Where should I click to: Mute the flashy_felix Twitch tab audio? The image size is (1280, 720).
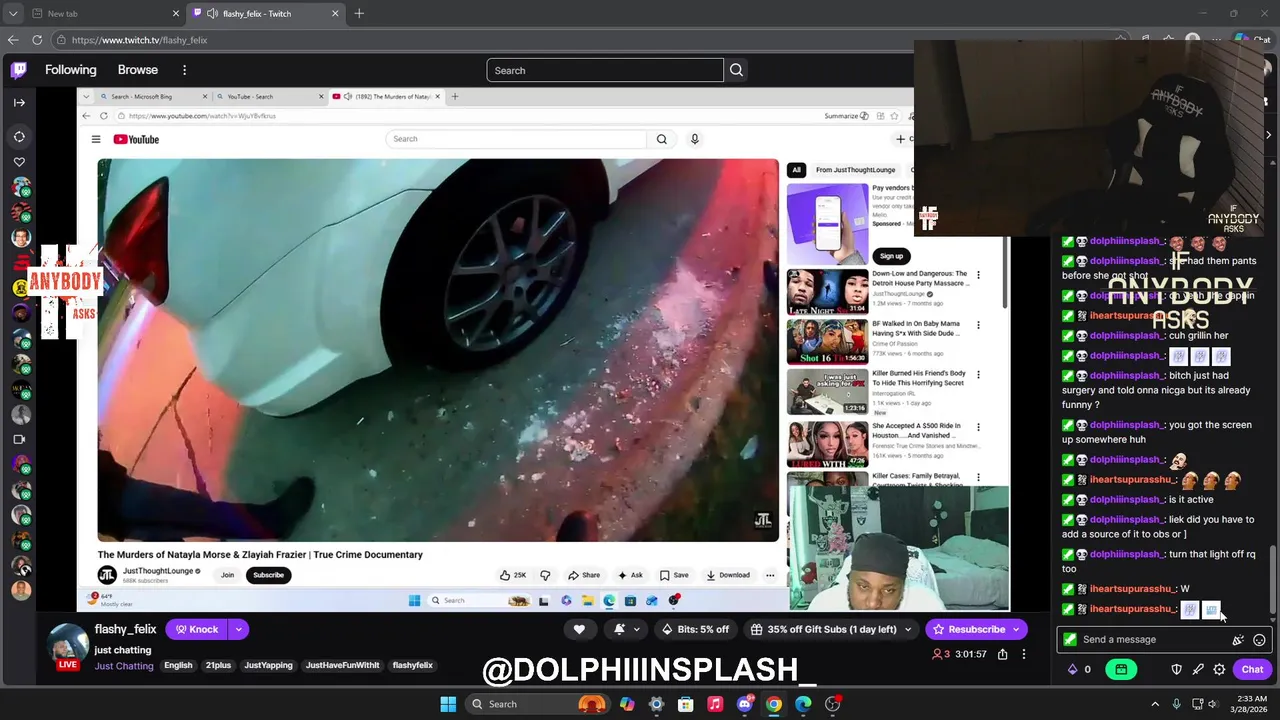pyautogui.click(x=210, y=13)
